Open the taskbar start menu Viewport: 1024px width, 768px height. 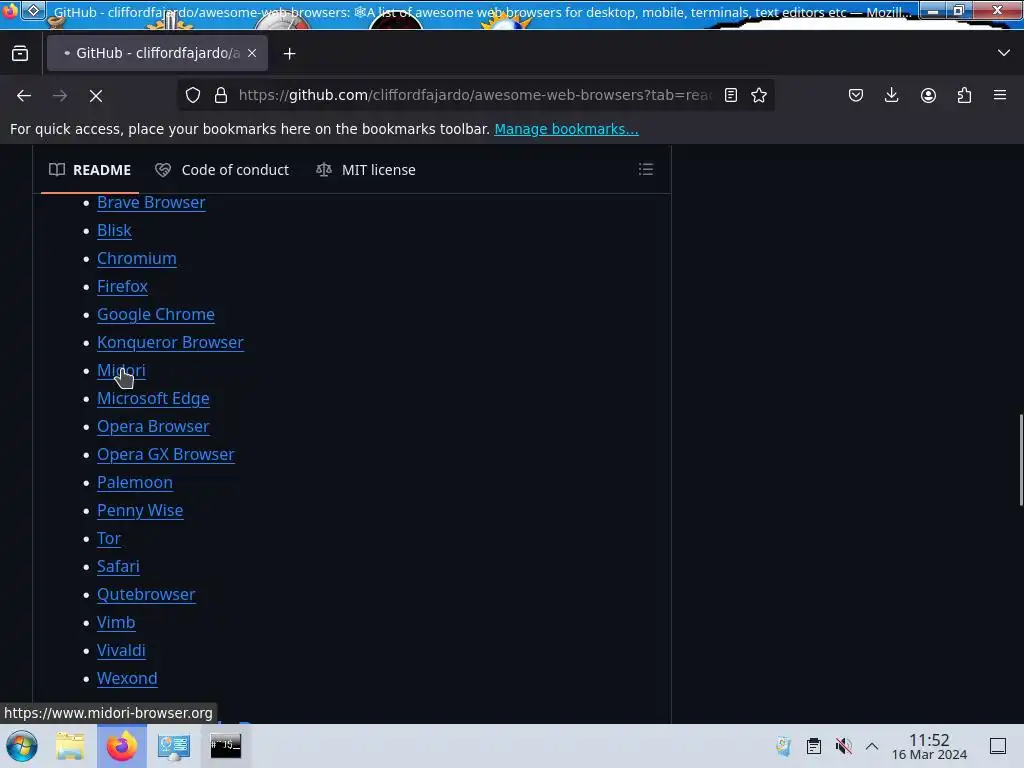click(x=22, y=746)
